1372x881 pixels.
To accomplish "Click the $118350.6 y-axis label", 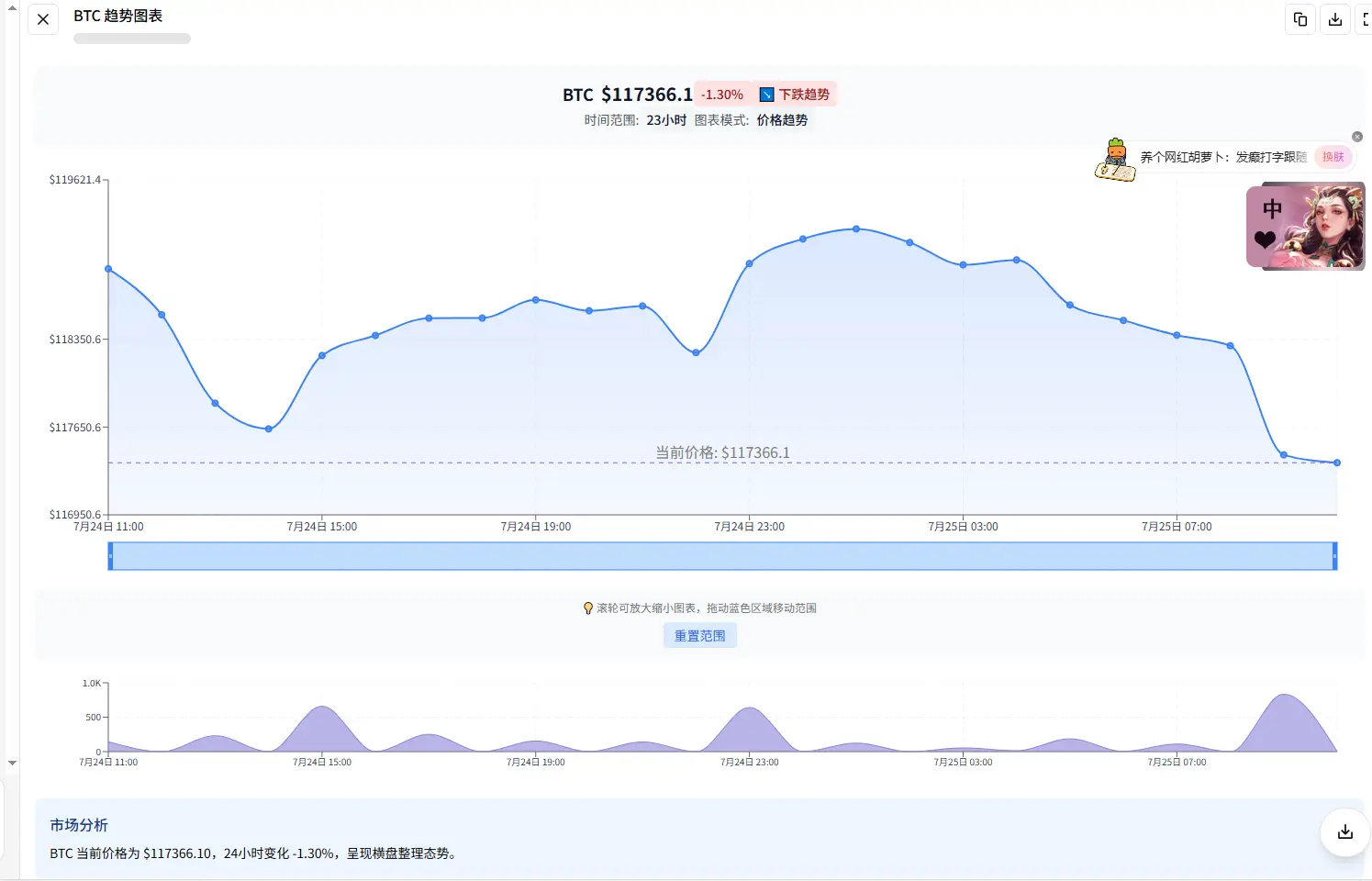I will [75, 340].
